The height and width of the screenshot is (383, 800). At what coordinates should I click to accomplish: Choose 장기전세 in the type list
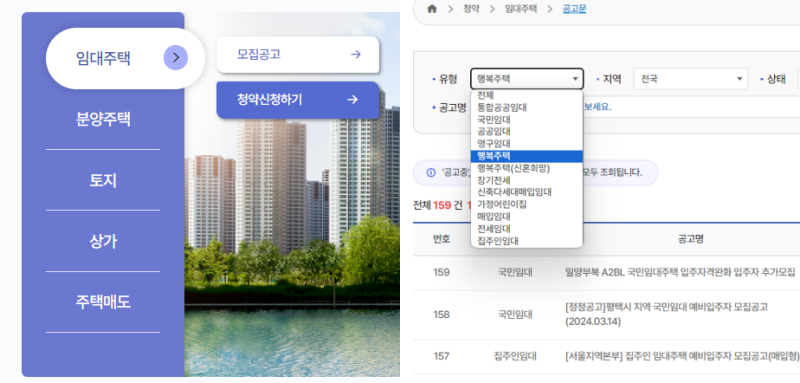click(527, 181)
